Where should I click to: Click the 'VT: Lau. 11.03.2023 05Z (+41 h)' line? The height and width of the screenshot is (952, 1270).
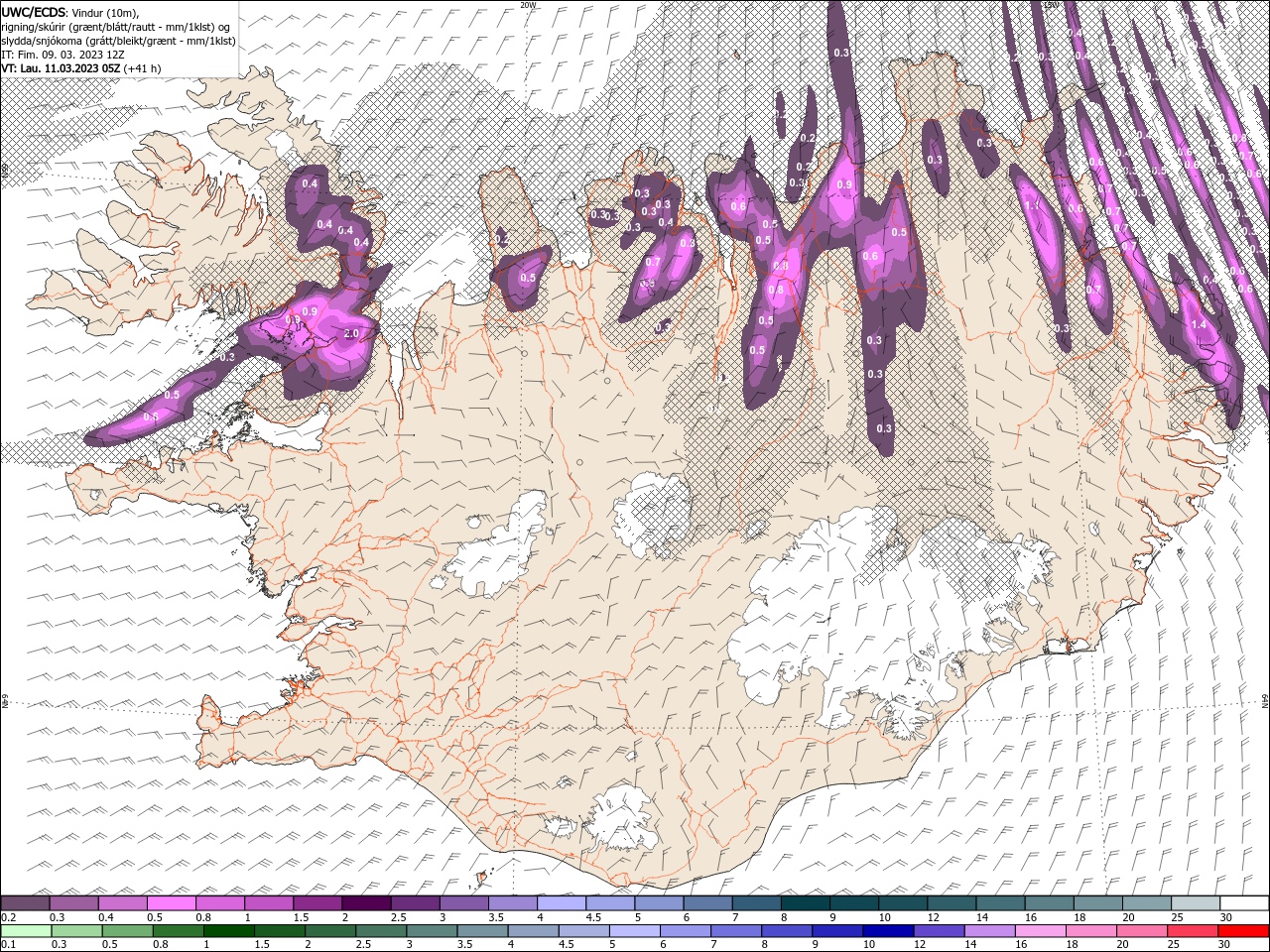(81, 68)
